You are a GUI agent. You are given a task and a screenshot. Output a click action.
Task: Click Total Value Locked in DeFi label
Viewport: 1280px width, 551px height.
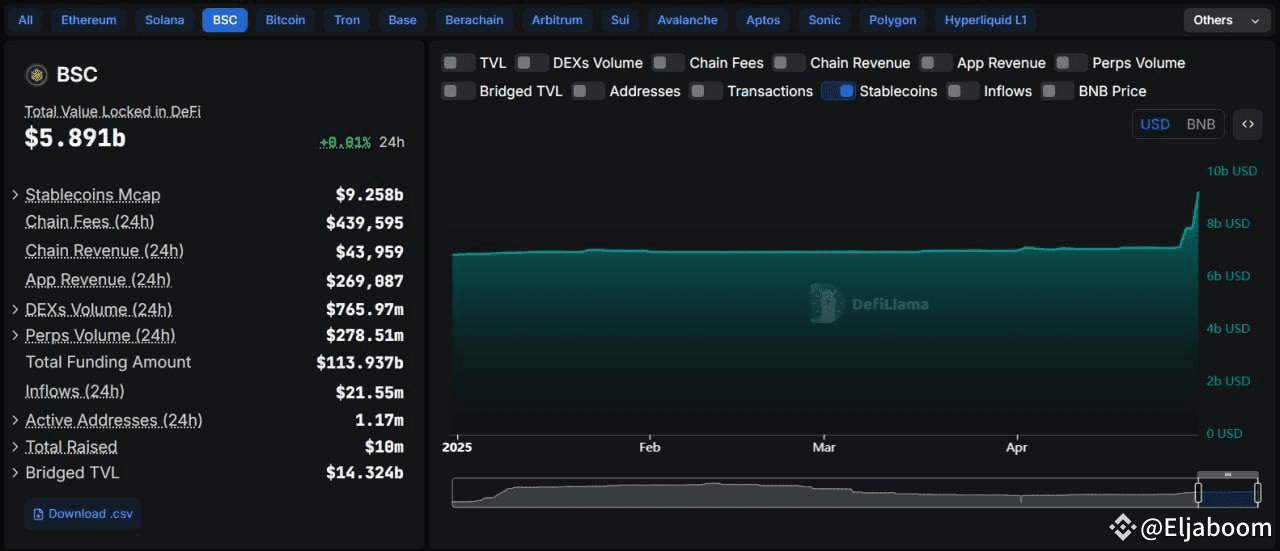coord(113,111)
